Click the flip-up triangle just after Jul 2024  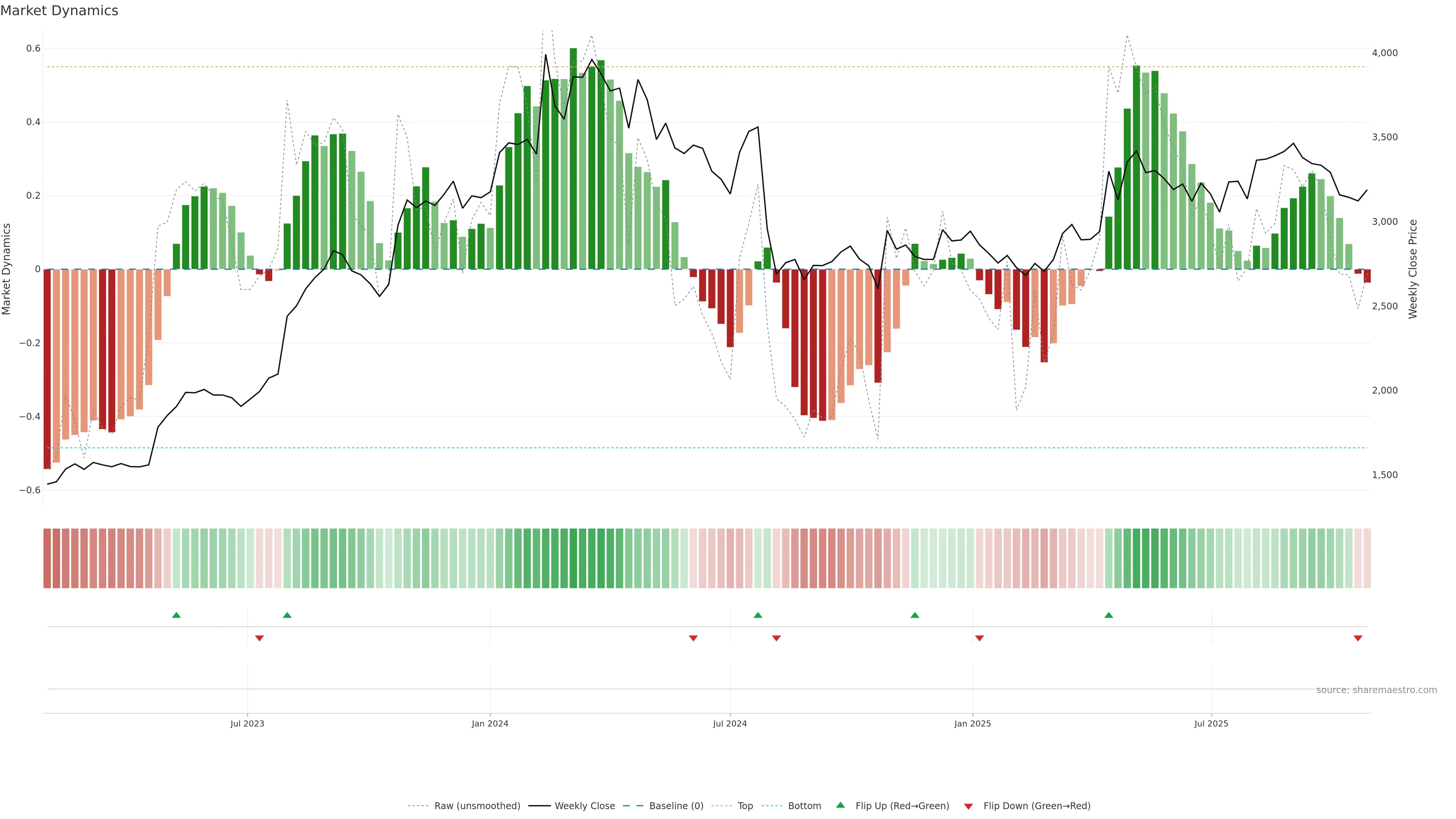[758, 615]
